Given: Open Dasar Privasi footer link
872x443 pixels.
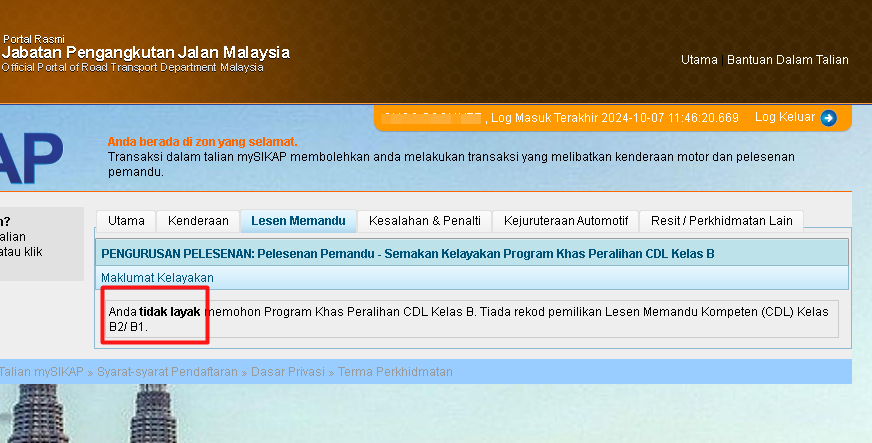Looking at the screenshot, I should (288, 372).
